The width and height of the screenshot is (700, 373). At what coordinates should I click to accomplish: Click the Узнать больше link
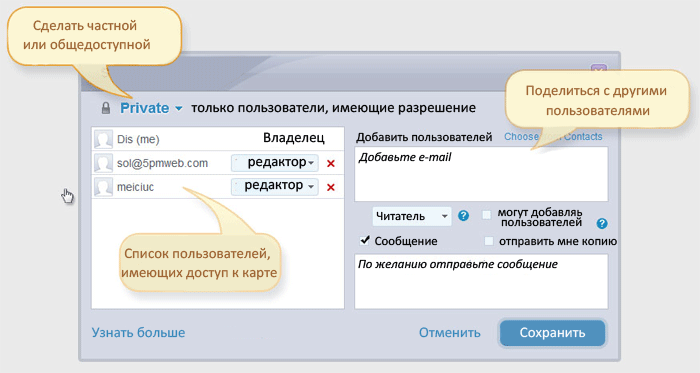pyautogui.click(x=138, y=332)
